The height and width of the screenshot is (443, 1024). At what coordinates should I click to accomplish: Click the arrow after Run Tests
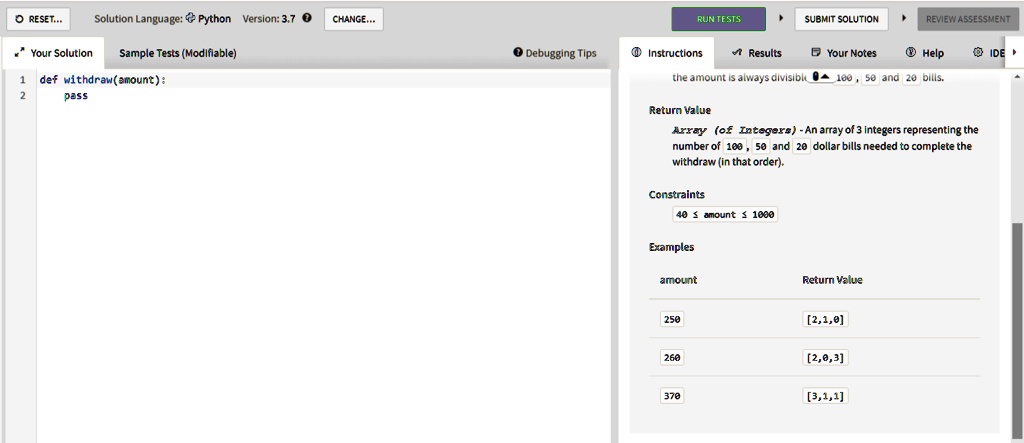click(780, 18)
